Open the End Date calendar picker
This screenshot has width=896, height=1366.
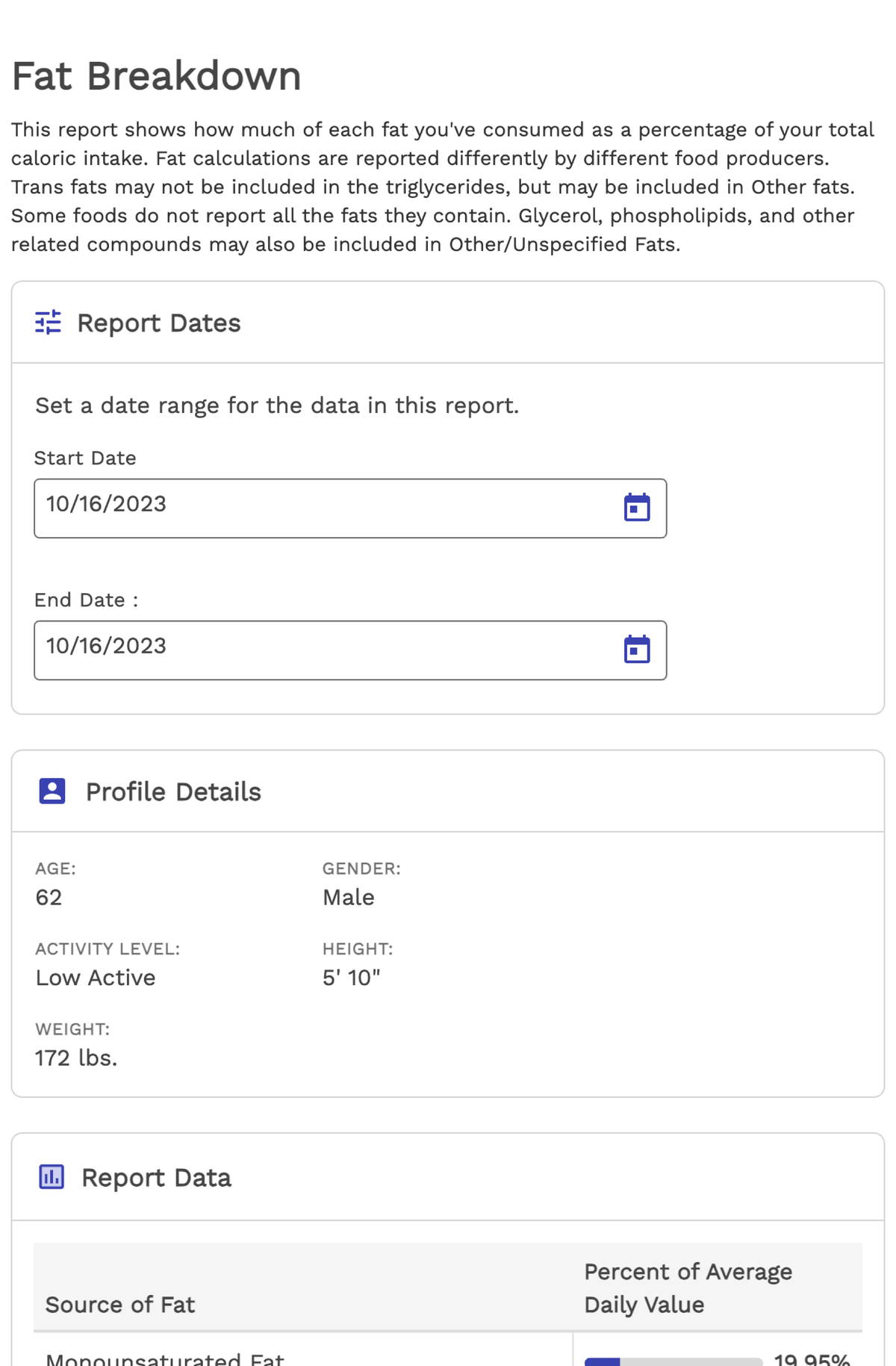(636, 650)
